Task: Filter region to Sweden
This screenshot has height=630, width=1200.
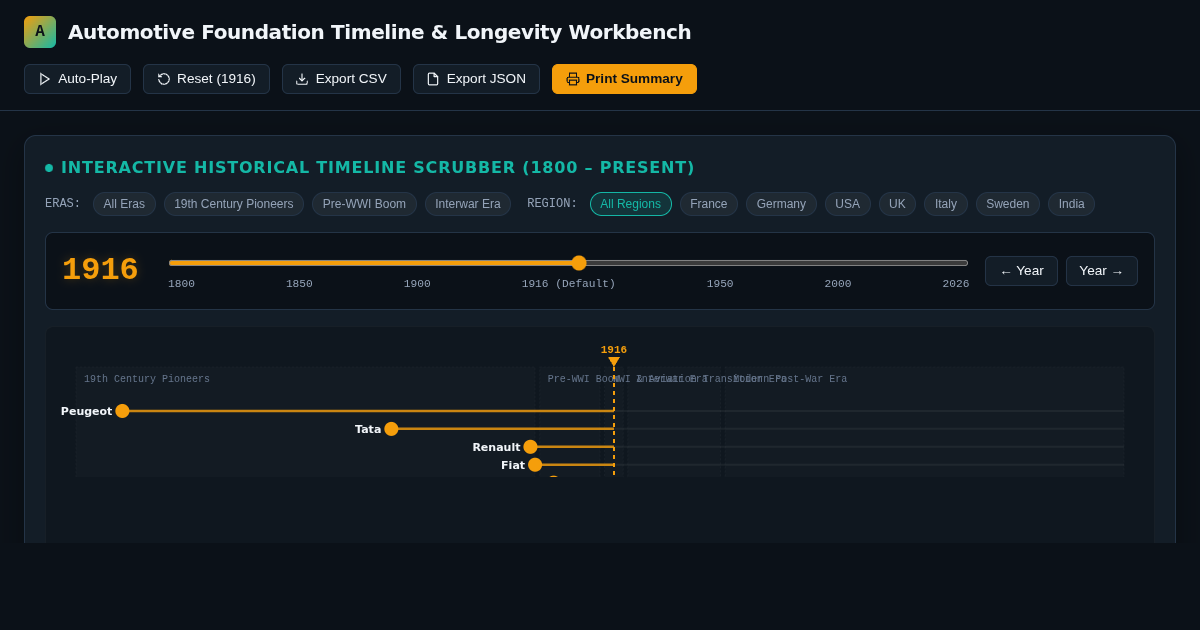Action: coord(1008,204)
